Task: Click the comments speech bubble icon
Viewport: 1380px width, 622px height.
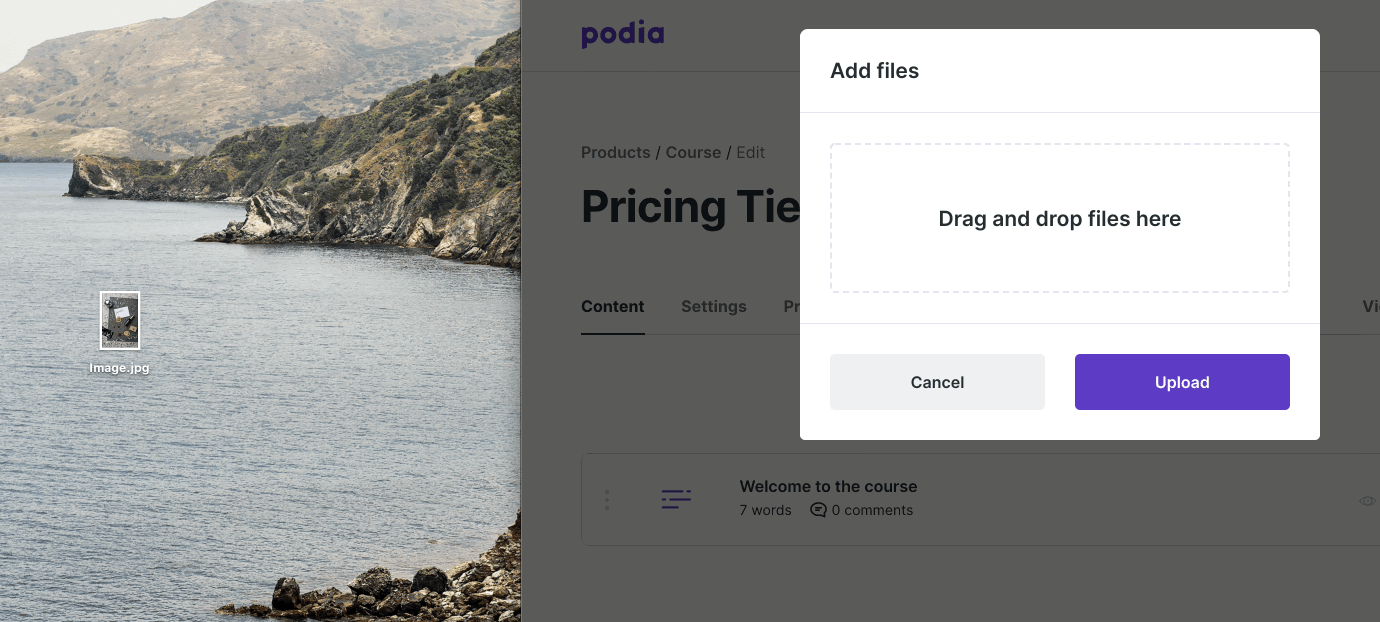Action: tap(818, 510)
